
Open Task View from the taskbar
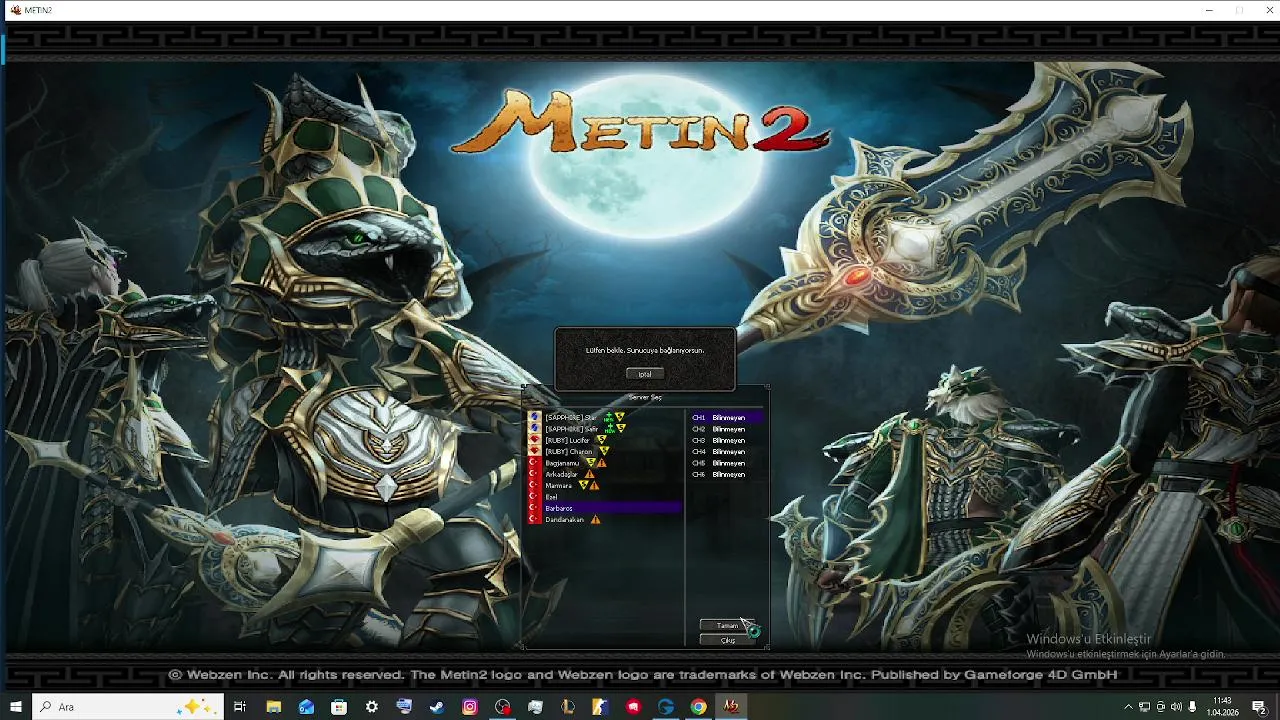tap(240, 707)
